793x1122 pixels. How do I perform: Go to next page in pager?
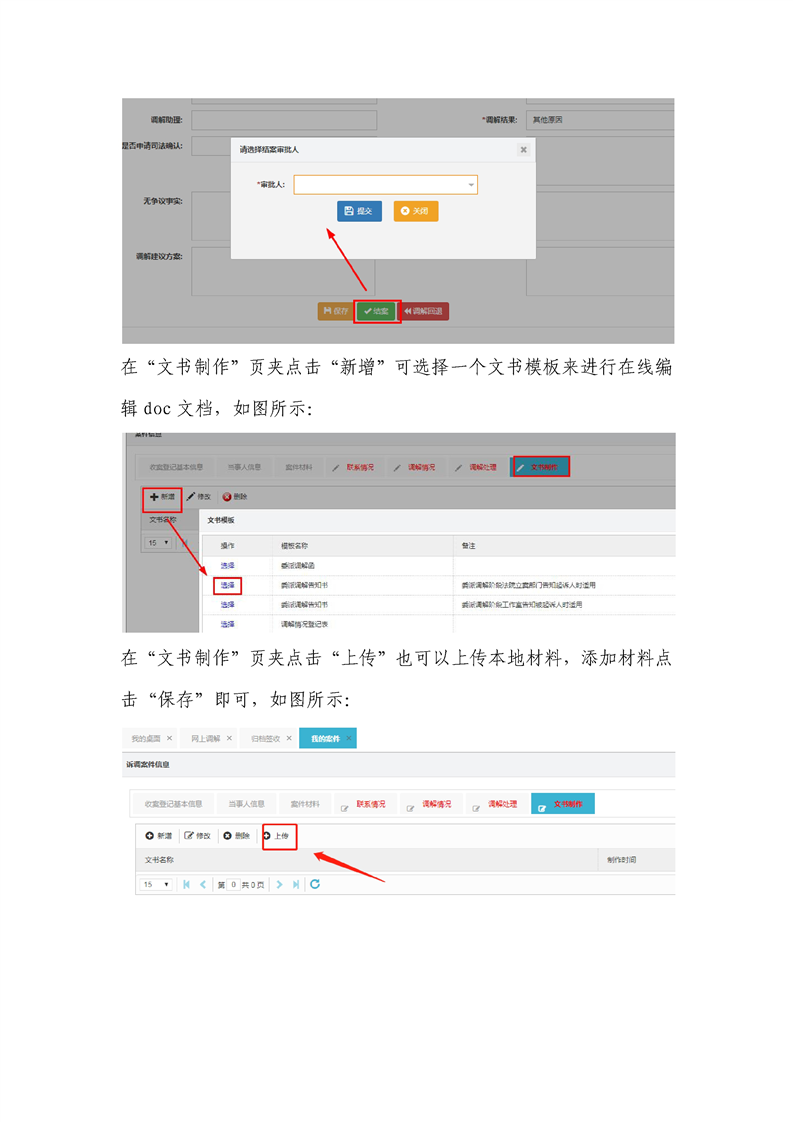tap(279, 884)
